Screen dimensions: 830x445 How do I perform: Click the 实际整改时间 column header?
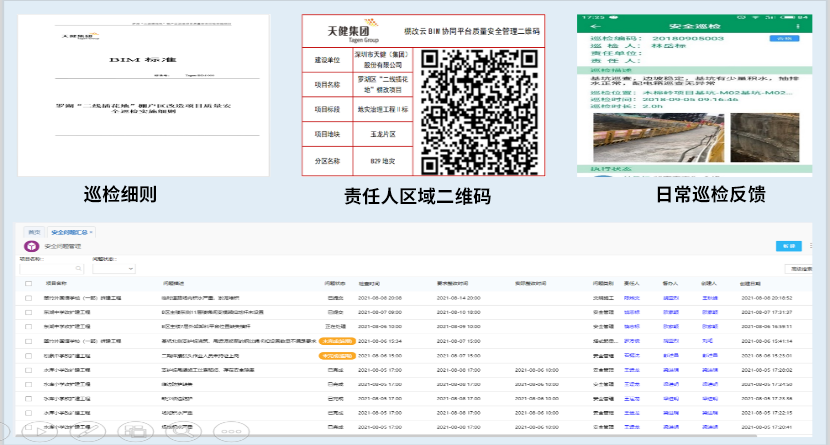click(x=530, y=284)
